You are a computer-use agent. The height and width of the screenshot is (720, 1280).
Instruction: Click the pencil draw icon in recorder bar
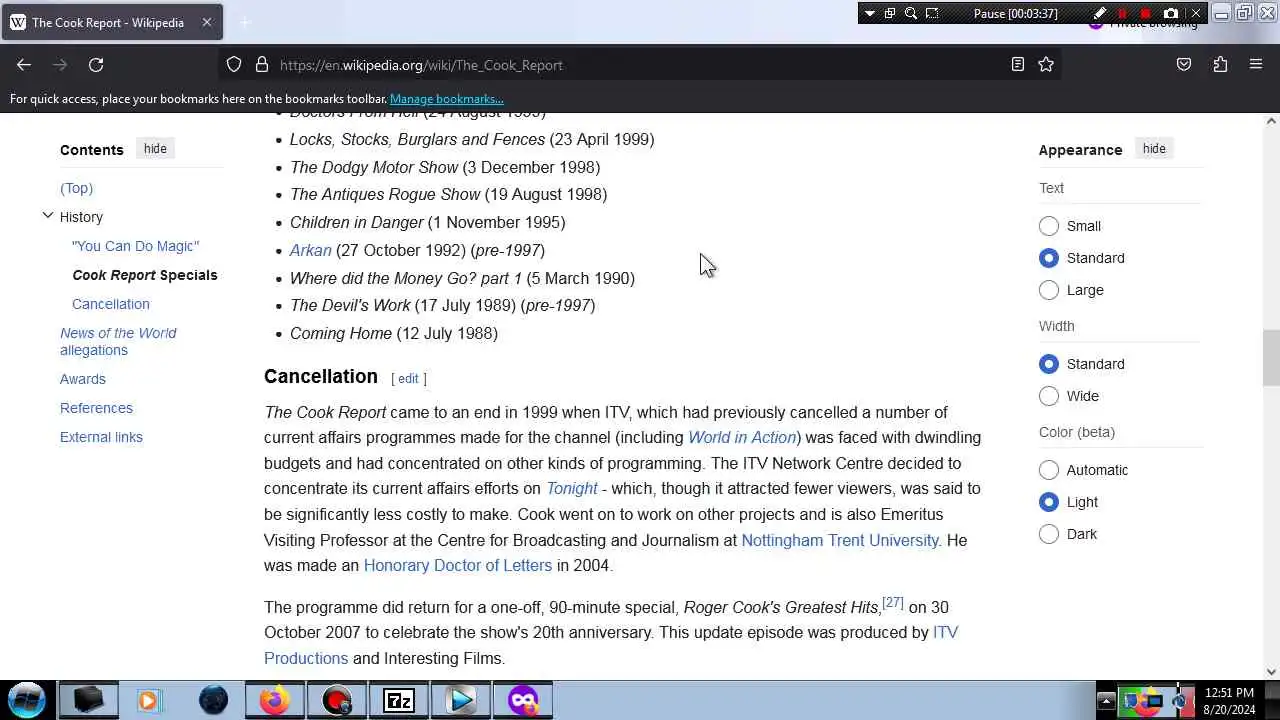[x=1099, y=13]
